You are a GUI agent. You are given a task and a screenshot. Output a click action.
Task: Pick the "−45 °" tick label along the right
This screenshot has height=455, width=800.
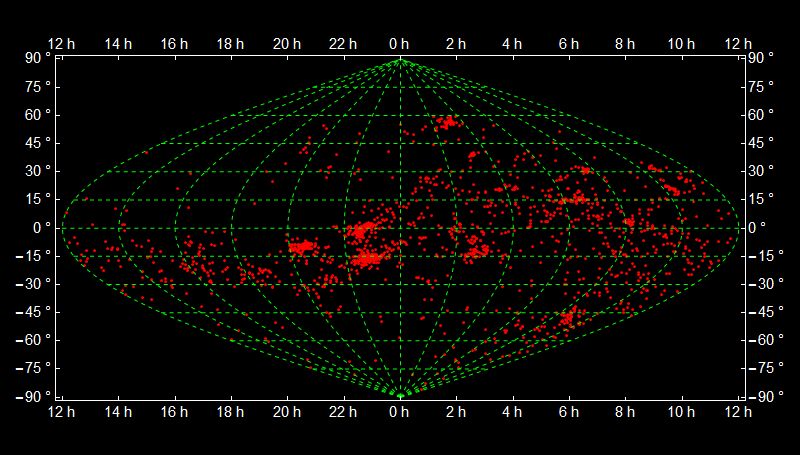point(766,312)
